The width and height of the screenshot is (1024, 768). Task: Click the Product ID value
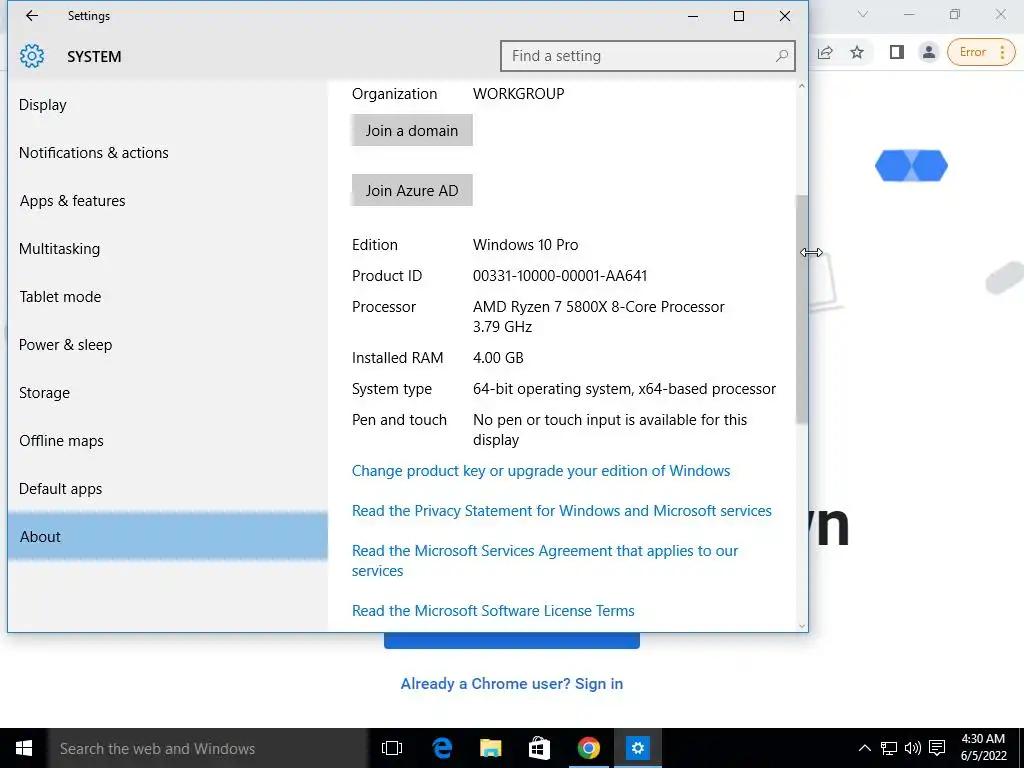coord(560,276)
